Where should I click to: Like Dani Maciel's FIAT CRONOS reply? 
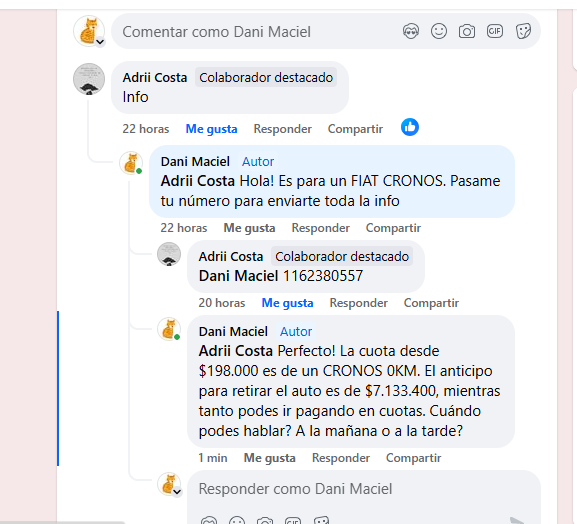249,228
